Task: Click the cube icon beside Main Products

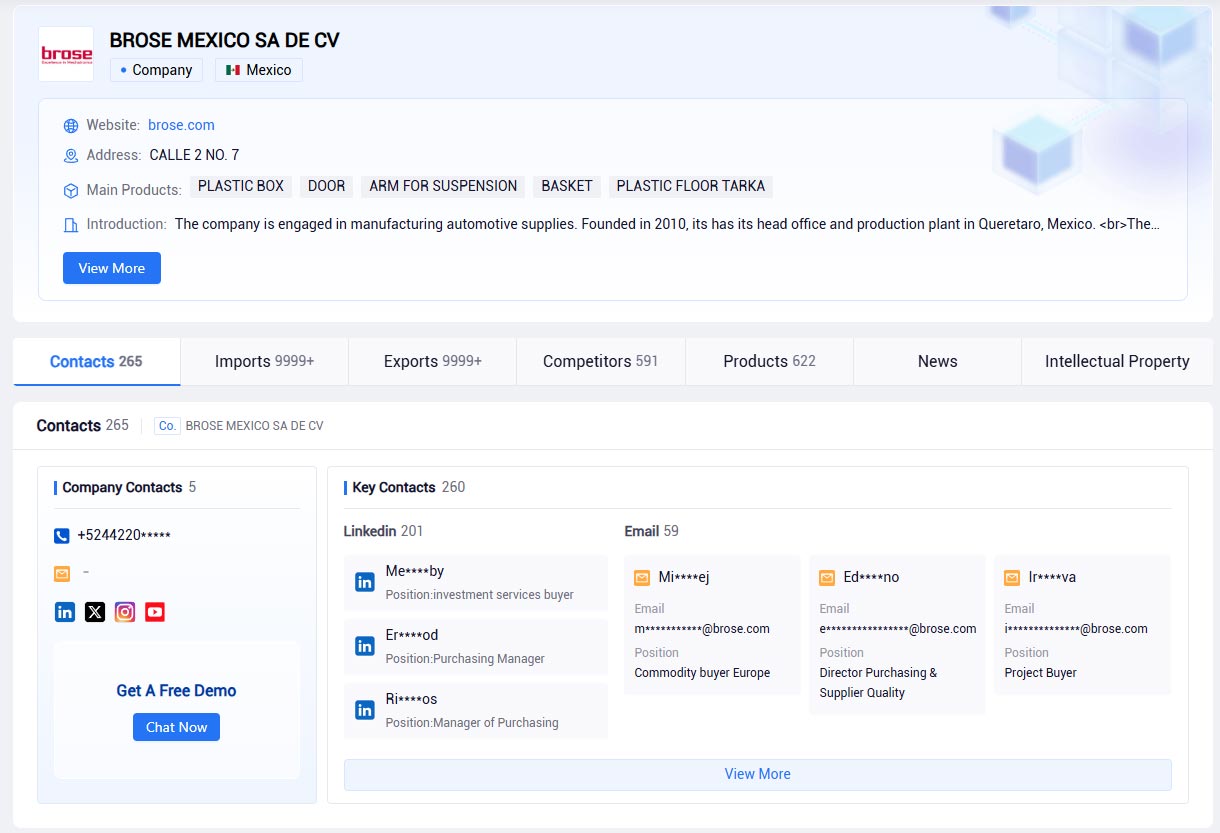Action: coord(71,190)
